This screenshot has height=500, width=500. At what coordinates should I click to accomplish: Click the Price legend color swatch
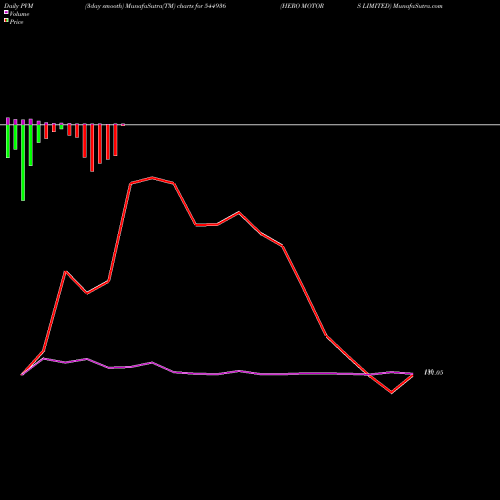point(6,20)
